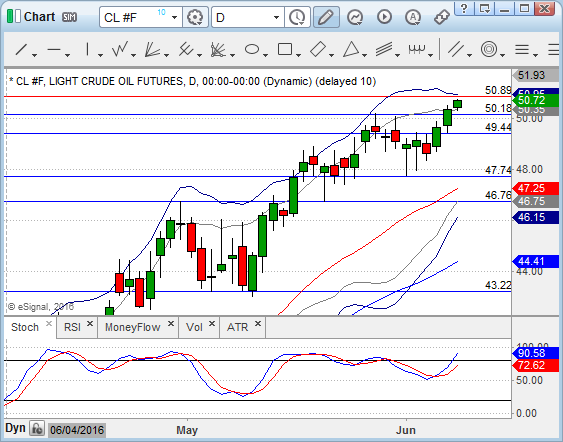Screen dimensions: 563x442
Task: Click the gray 51.93 price marker
Action: [x=536, y=75]
